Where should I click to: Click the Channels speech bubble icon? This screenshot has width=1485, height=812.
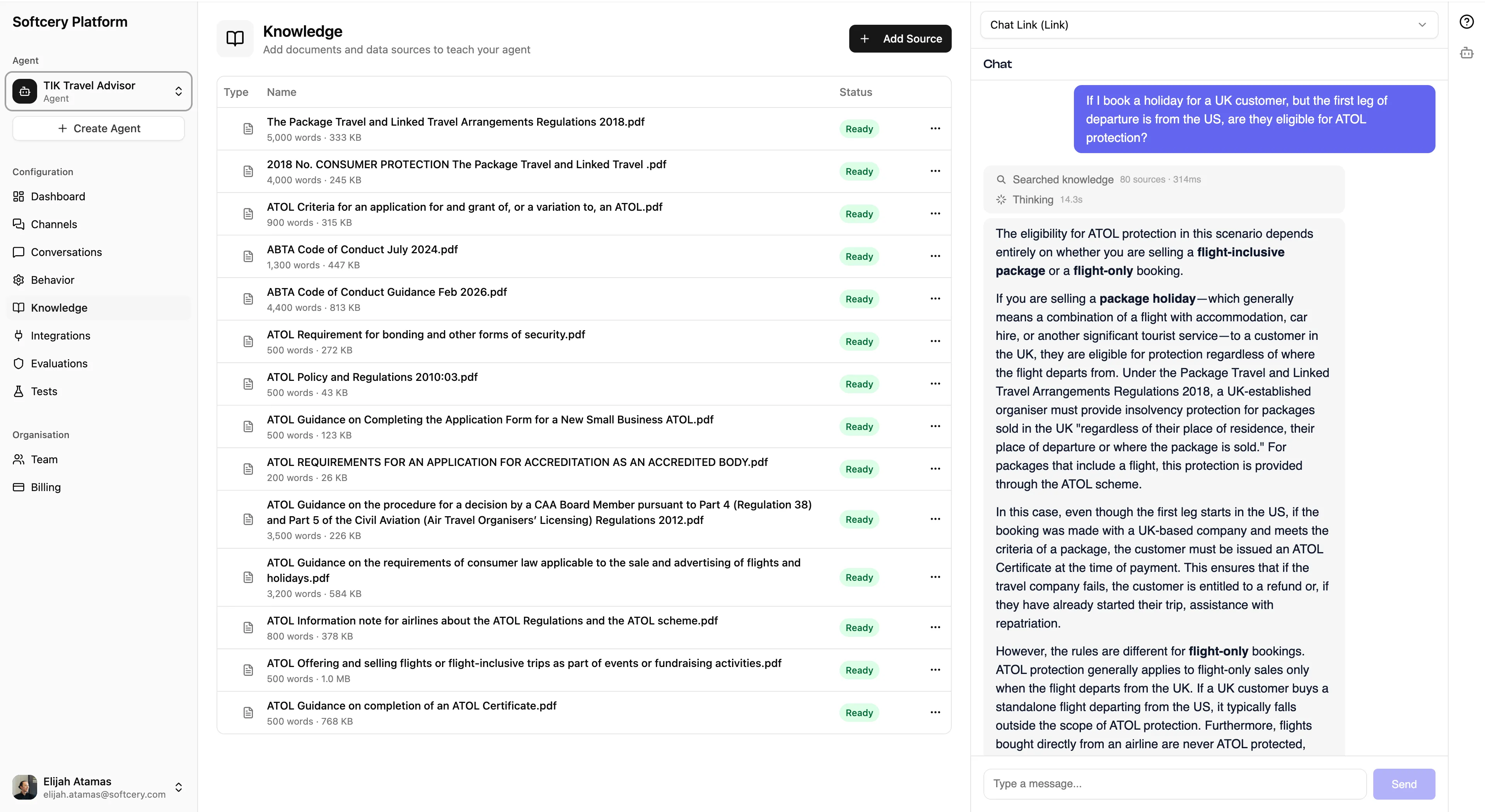[19, 223]
